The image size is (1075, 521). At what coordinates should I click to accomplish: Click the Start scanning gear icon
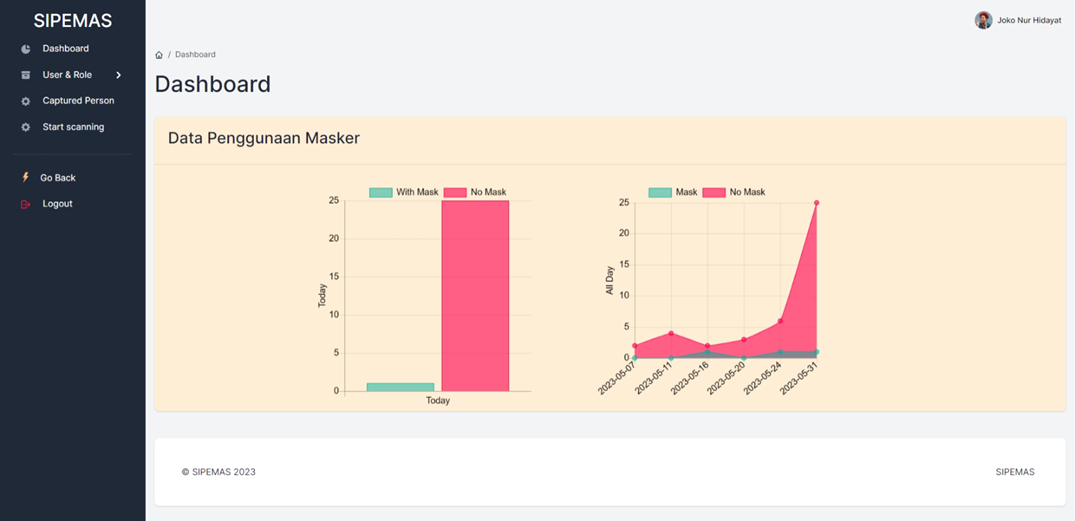click(x=26, y=127)
